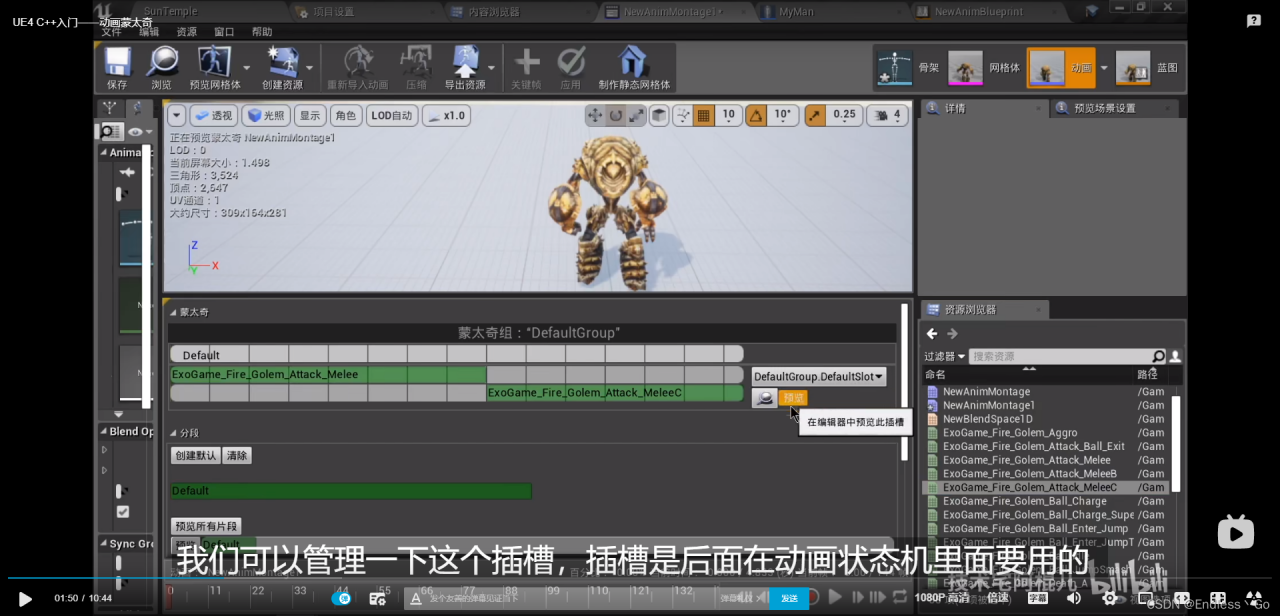Collapse the 蒙太奇 montage section
This screenshot has height=616, width=1280.
[173, 313]
